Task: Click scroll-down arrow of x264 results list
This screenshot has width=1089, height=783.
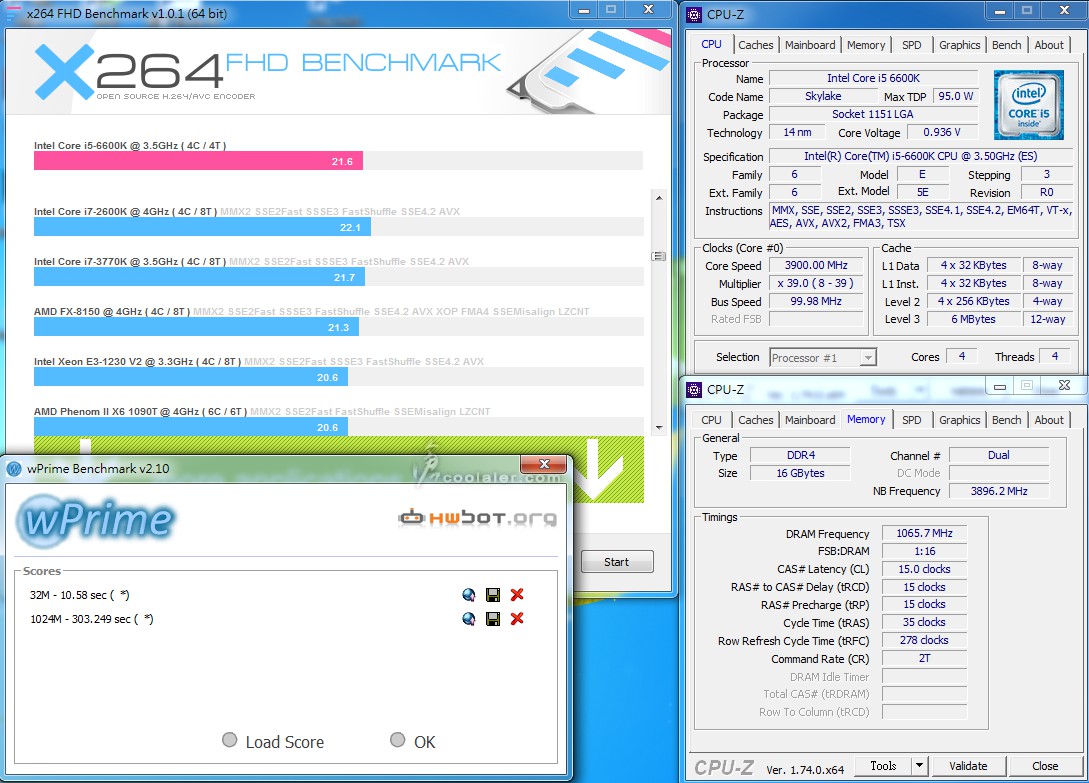Action: [x=658, y=427]
